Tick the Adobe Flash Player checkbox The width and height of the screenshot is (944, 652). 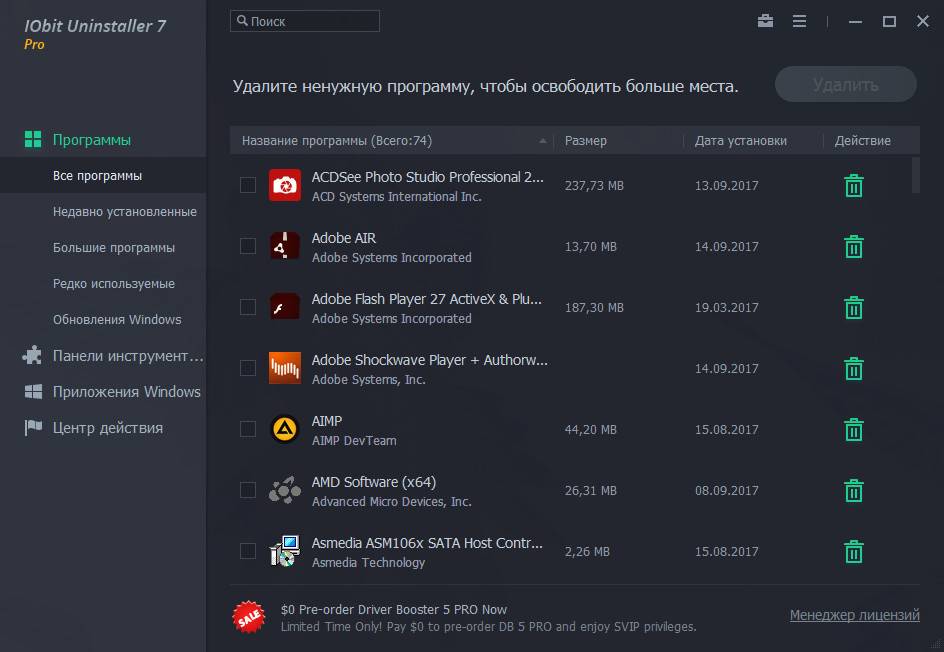click(x=248, y=307)
